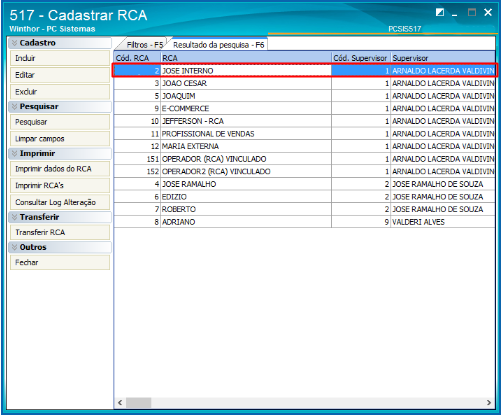
Task: Select the ROBERTO row
Action: (305, 209)
